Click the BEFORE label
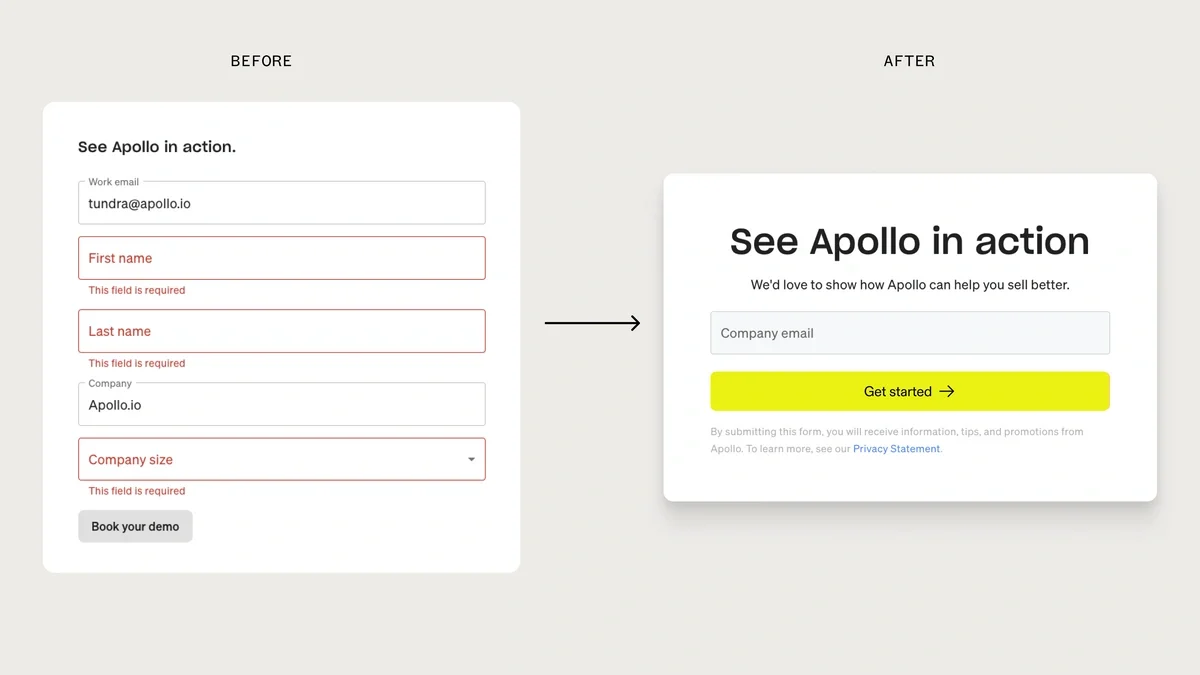The height and width of the screenshot is (675, 1200). [261, 61]
